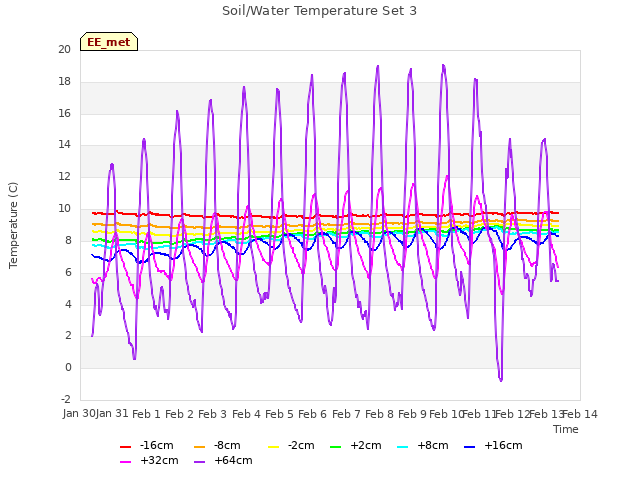Select the chart title Soil/Water Temperature Set 3
This screenshot has height=480, width=640.
[320, 11]
